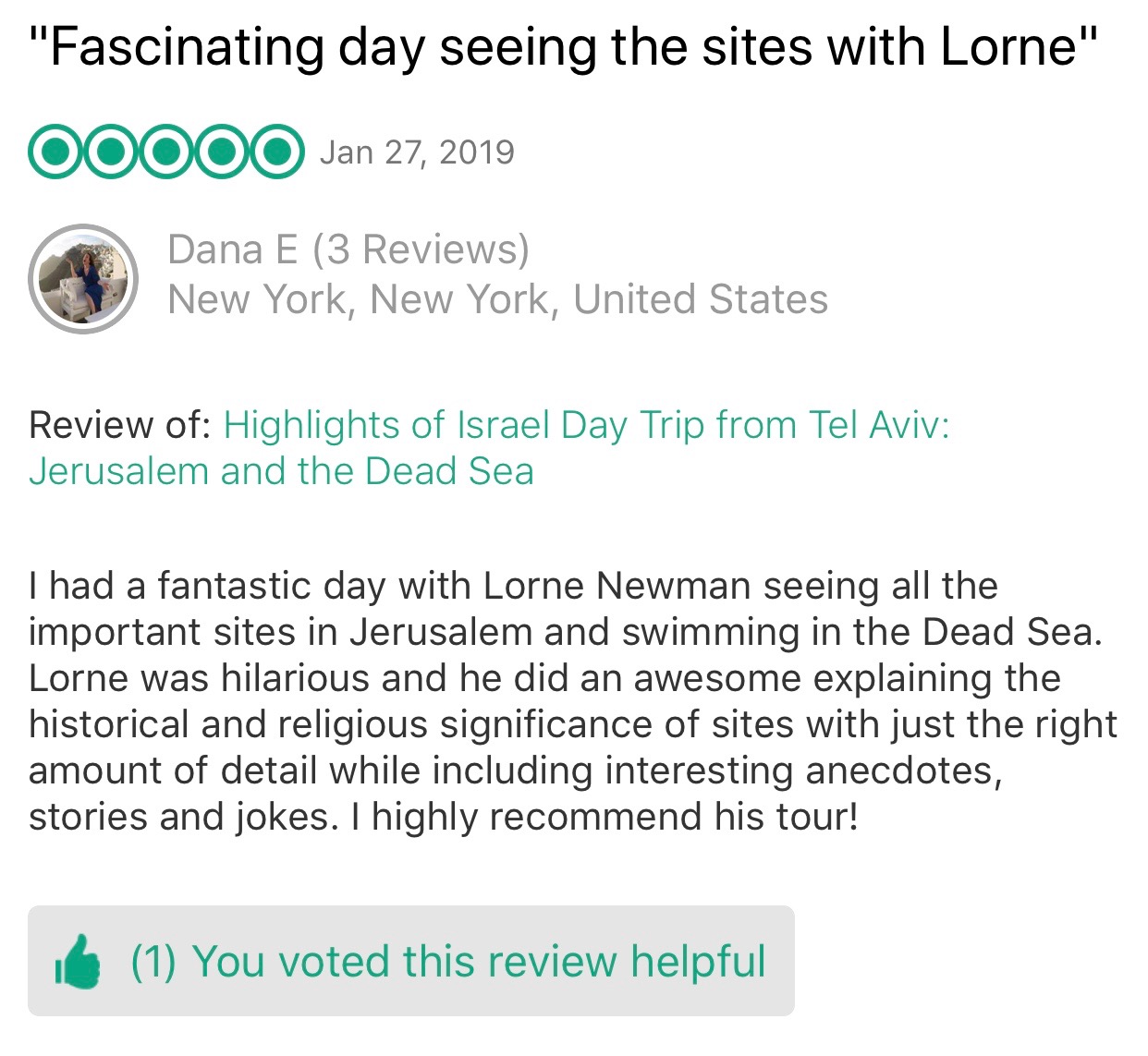The height and width of the screenshot is (1056, 1148).
Task: Click the first green rating bubble
Action: (56, 152)
